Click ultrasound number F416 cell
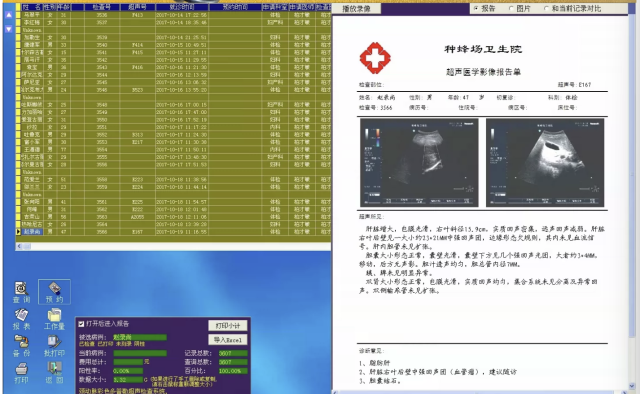The image size is (640, 394). (137, 67)
